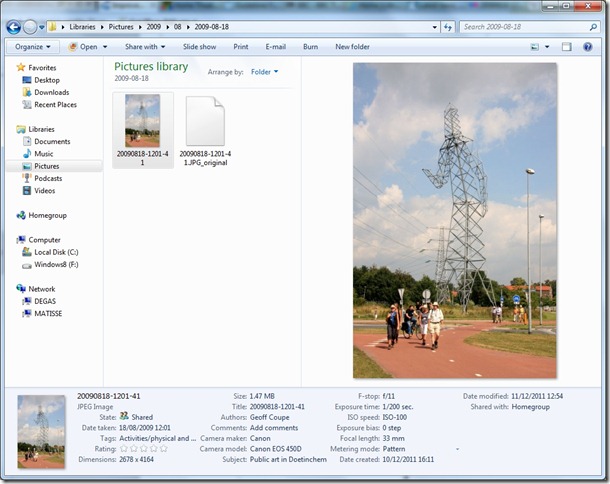Image resolution: width=610 pixels, height=484 pixels.
Task: Open Local Disk (C:)
Action: pos(56,252)
